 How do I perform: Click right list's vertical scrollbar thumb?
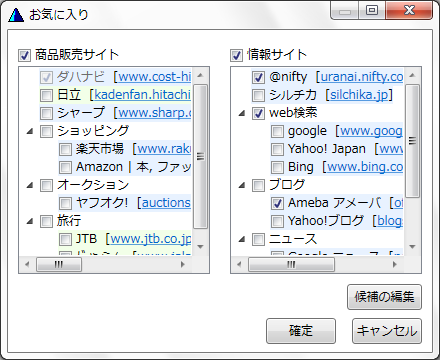pos(412,141)
